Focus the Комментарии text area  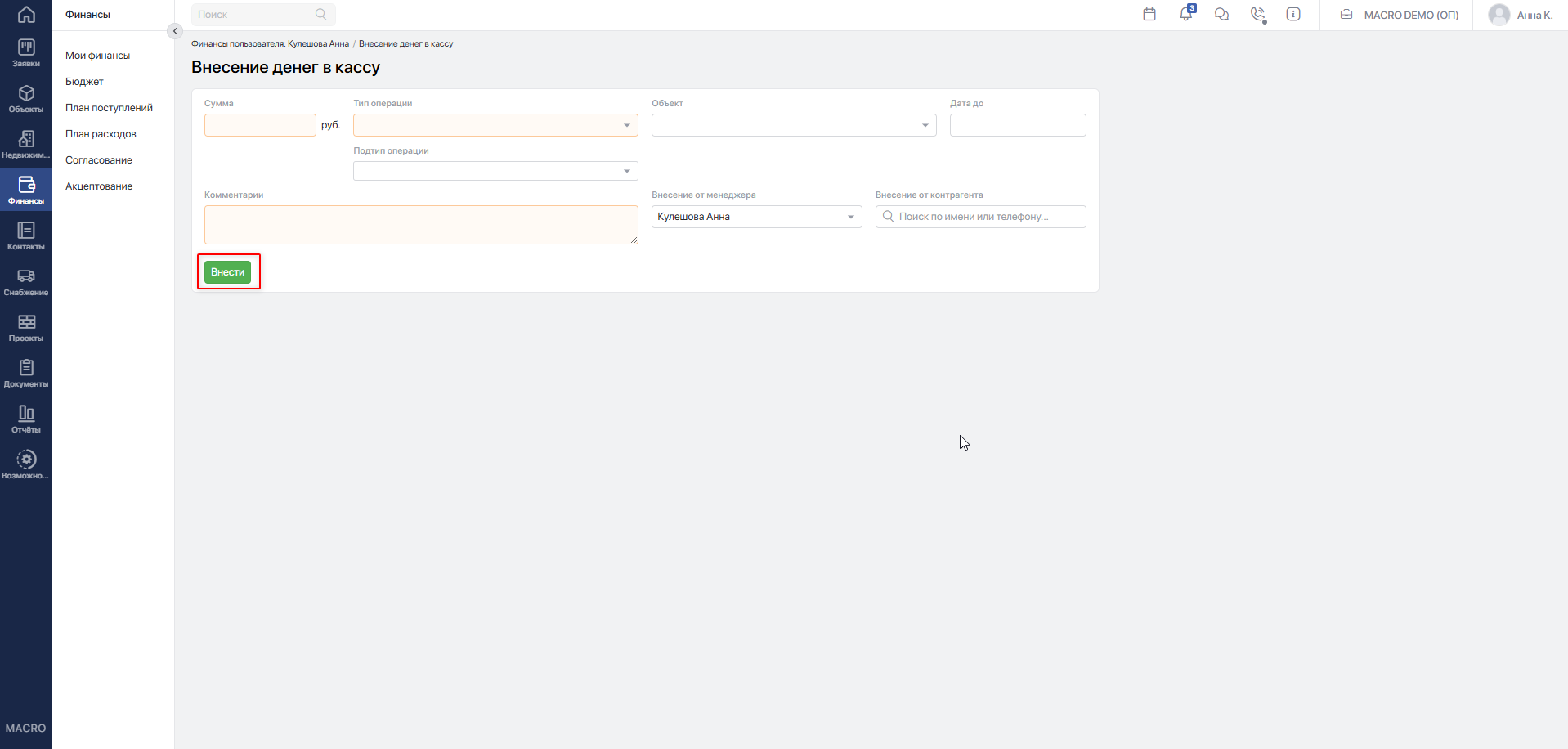(x=421, y=225)
